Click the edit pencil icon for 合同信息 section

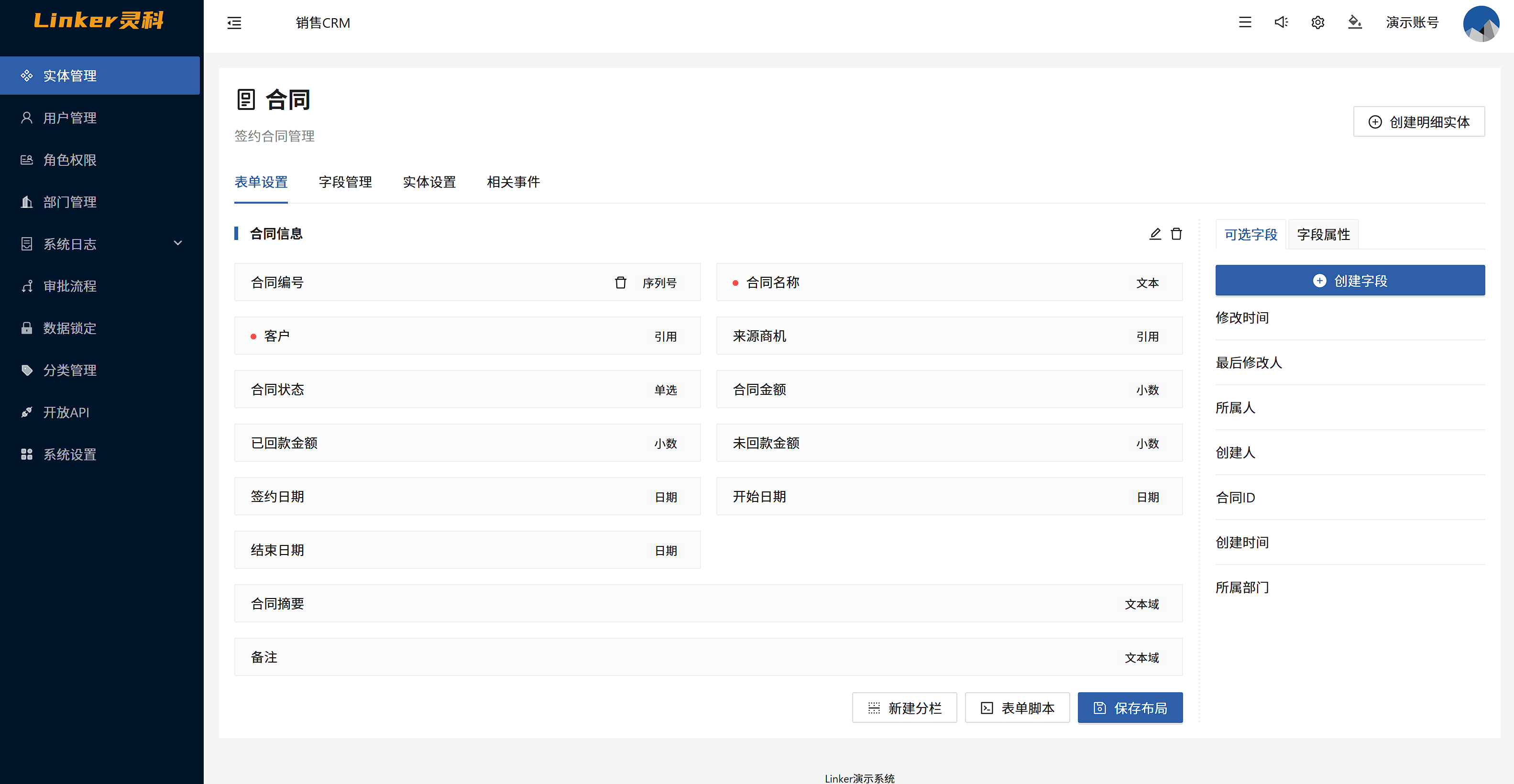pos(1155,234)
